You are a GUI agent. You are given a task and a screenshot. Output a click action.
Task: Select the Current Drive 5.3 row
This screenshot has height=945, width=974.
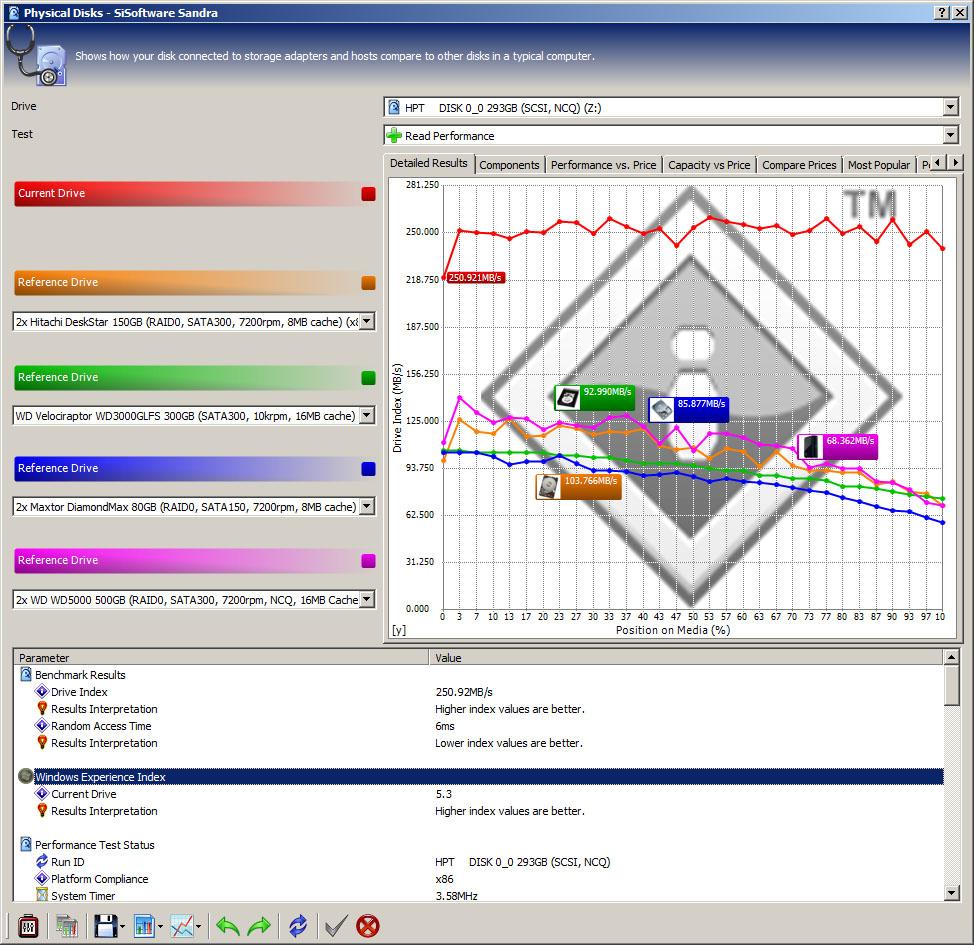[479, 794]
